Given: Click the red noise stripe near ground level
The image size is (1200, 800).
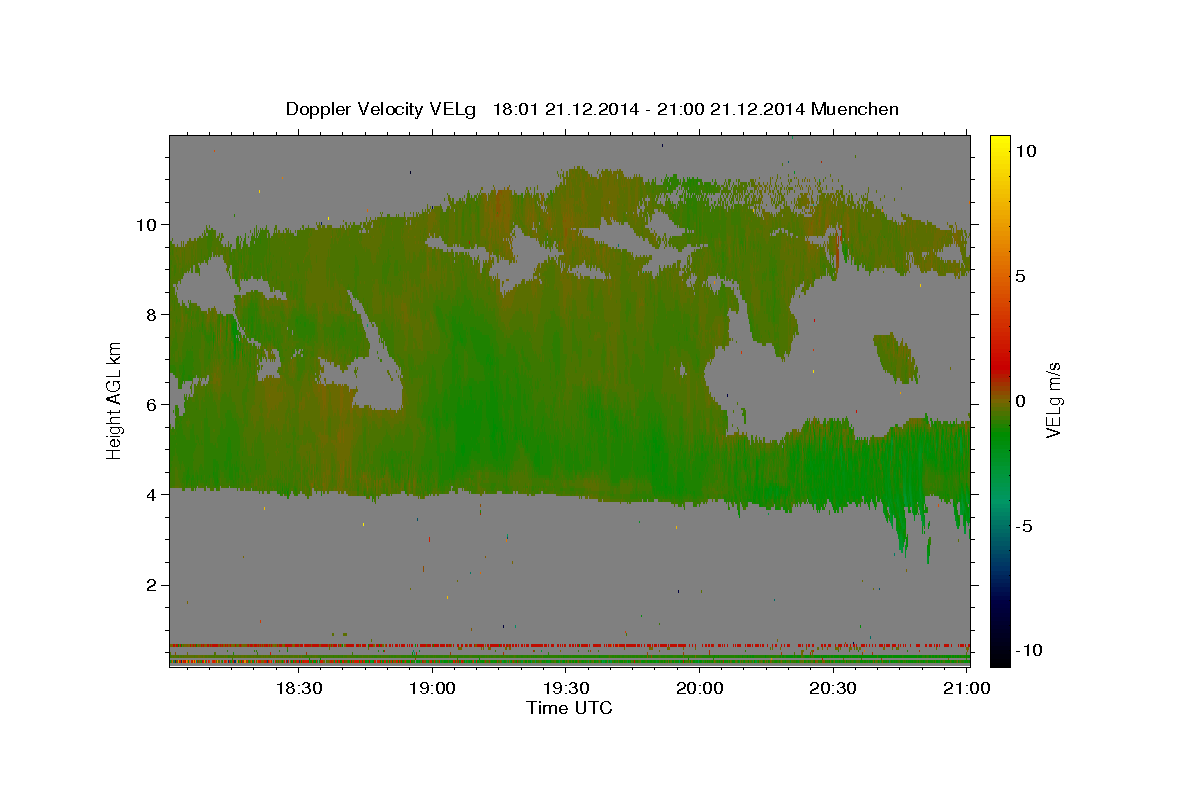Looking at the screenshot, I should click(x=569, y=645).
